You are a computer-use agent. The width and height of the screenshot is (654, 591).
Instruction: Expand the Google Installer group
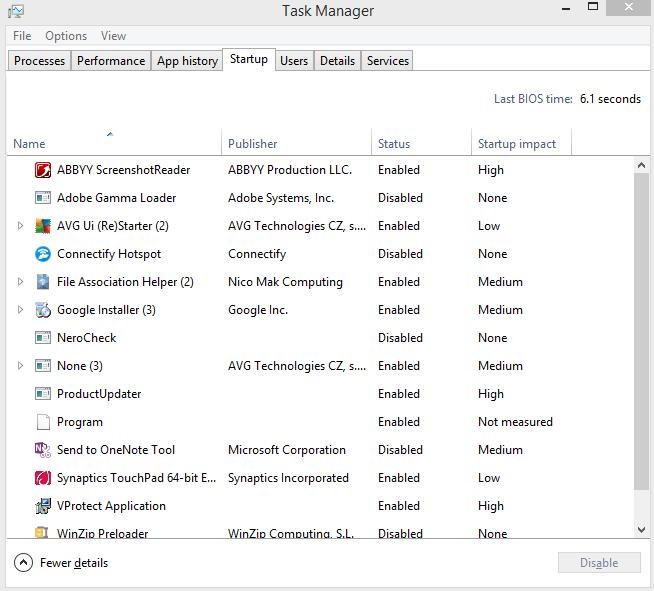[20, 310]
